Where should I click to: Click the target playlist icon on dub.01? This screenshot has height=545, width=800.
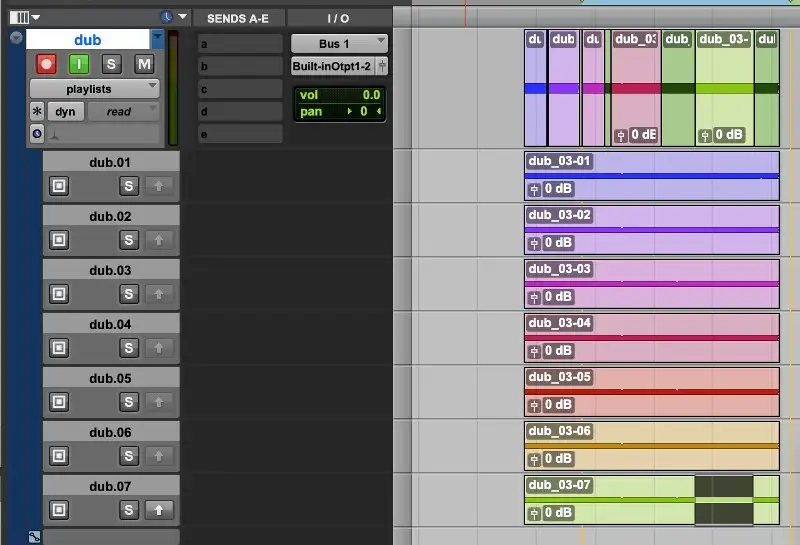point(59,185)
